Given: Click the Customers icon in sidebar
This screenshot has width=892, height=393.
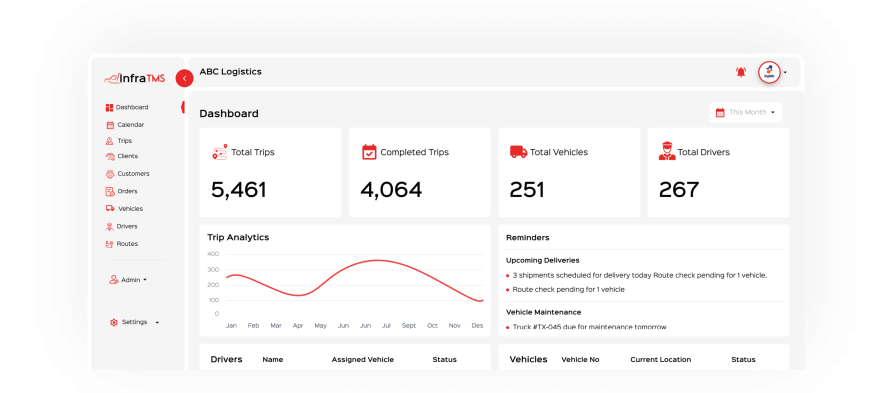Looking at the screenshot, I should tap(110, 173).
